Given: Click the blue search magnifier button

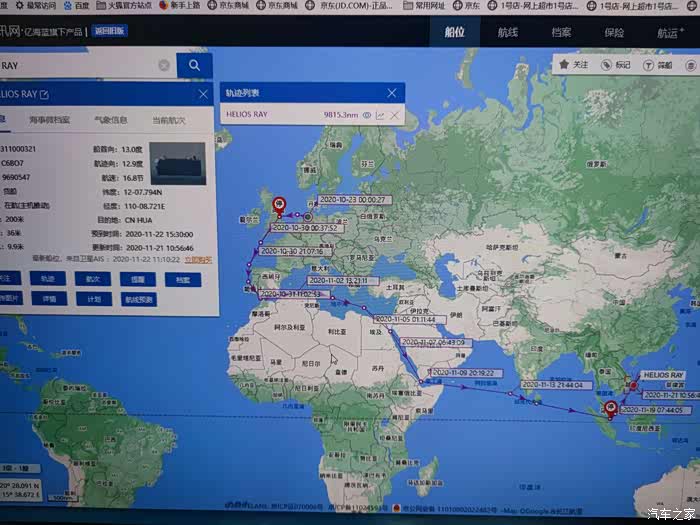Looking at the screenshot, I should (x=194, y=66).
